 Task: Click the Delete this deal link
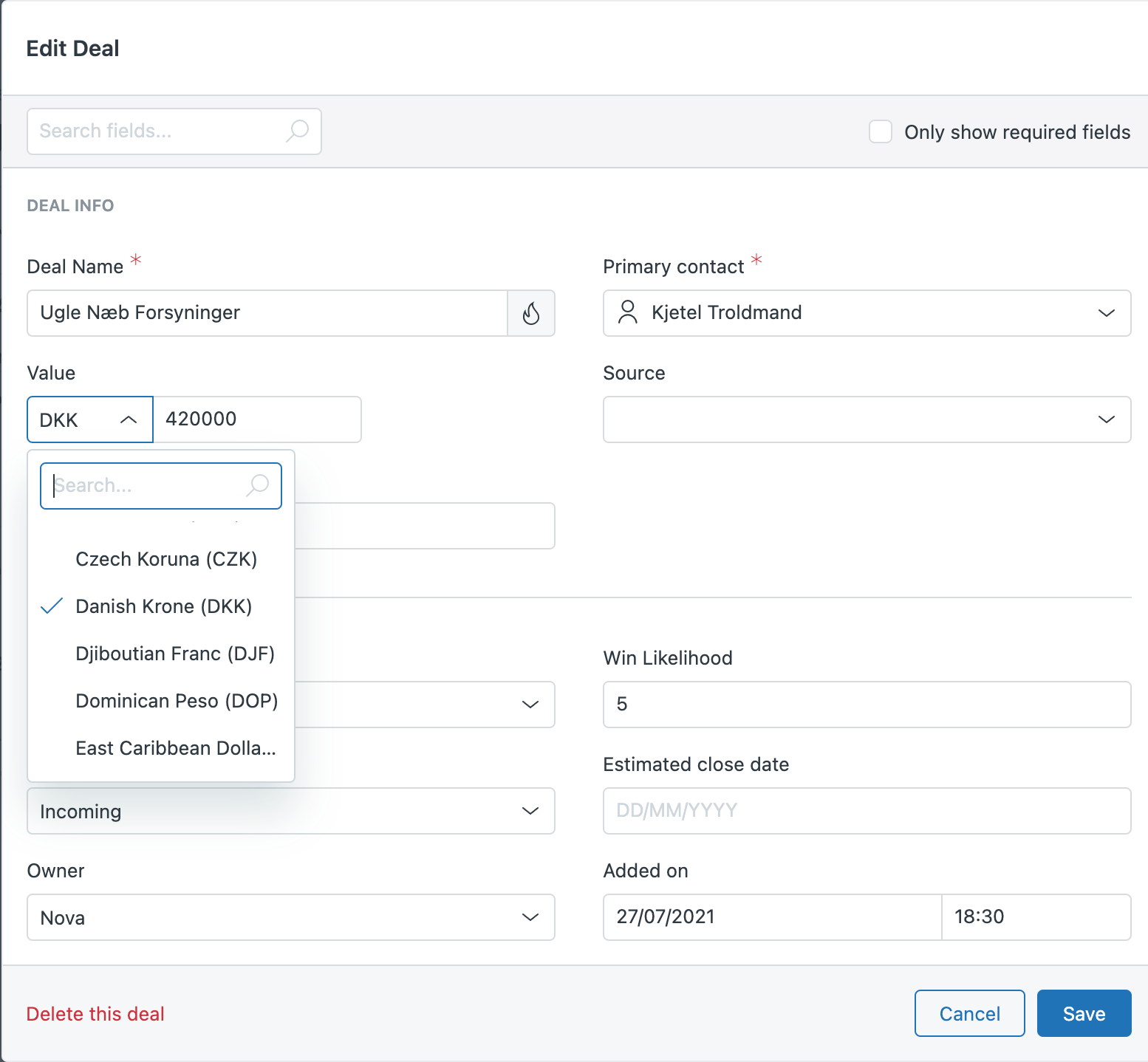click(x=95, y=1014)
